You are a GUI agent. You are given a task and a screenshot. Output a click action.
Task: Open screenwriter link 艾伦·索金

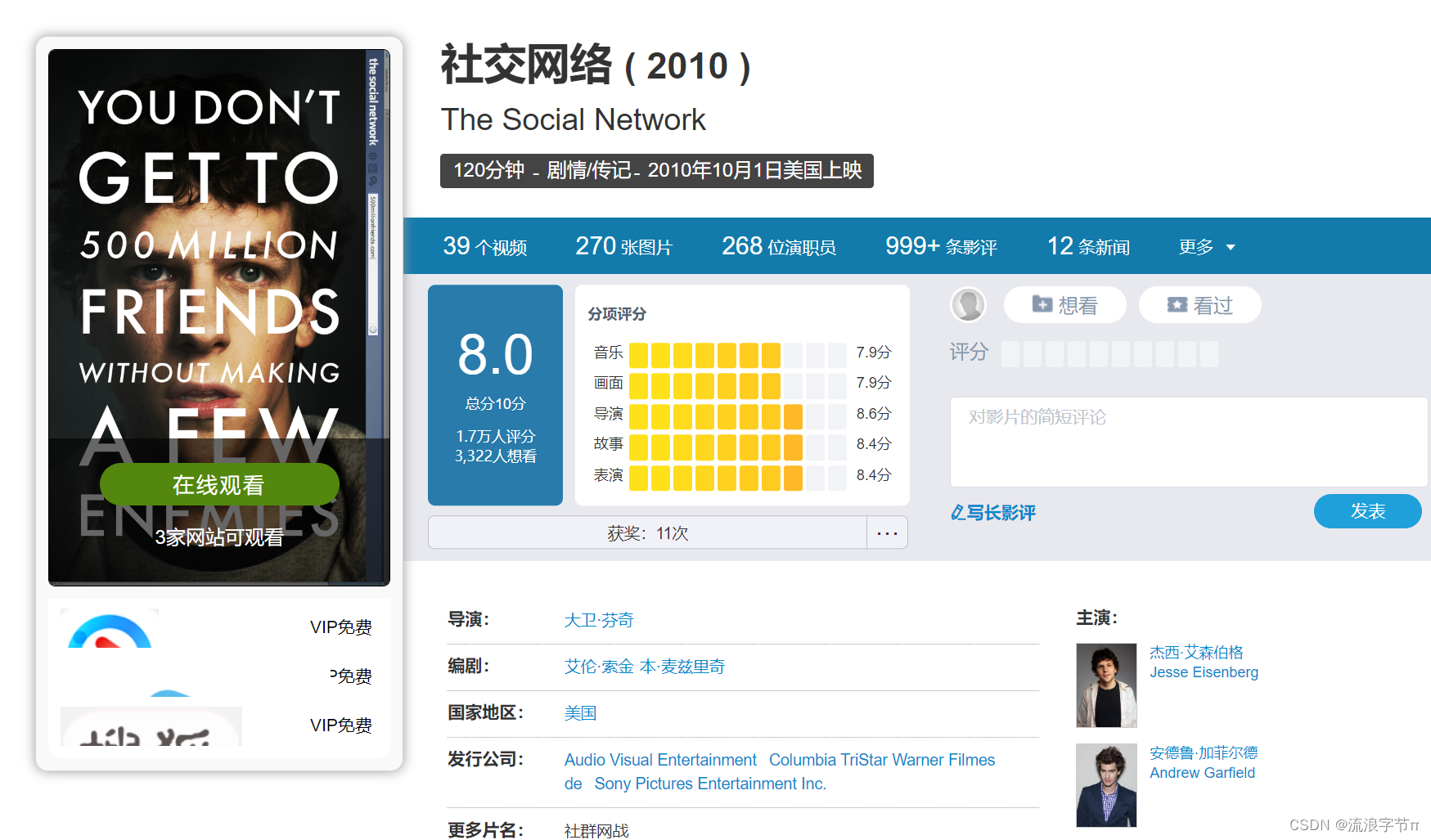599,667
